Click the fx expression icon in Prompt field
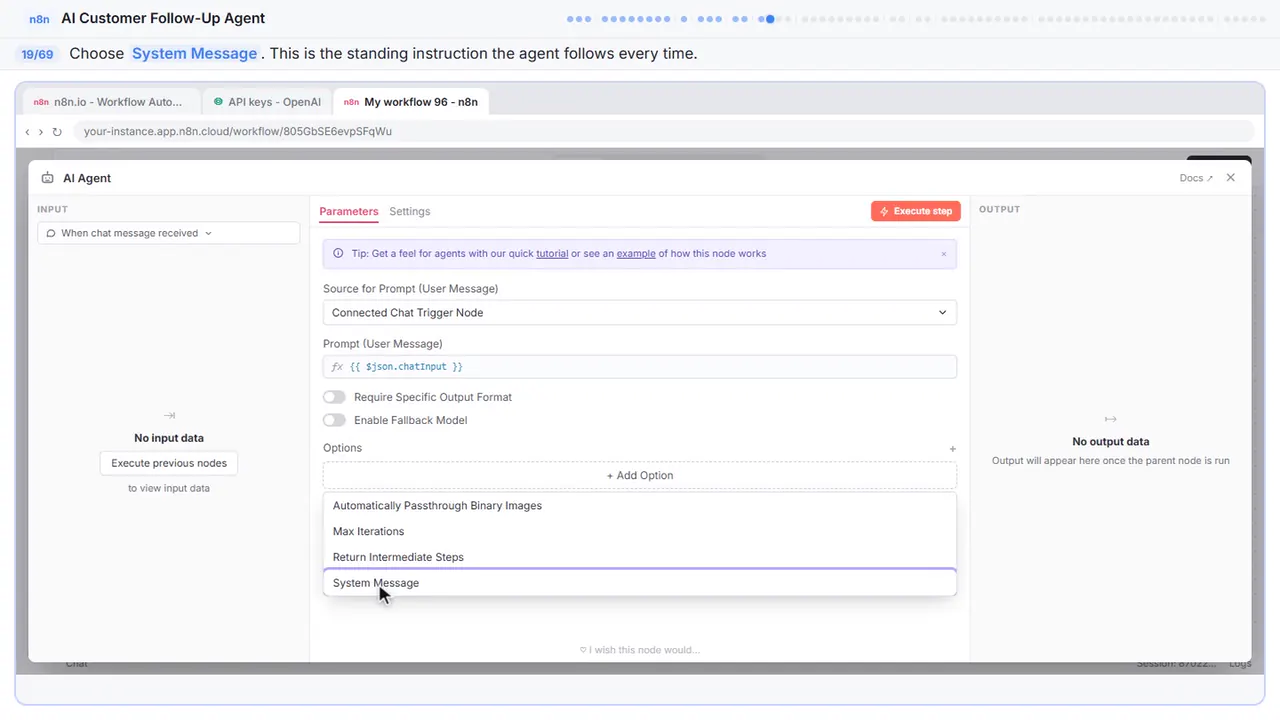Image resolution: width=1280 pixels, height=720 pixels. coord(337,367)
